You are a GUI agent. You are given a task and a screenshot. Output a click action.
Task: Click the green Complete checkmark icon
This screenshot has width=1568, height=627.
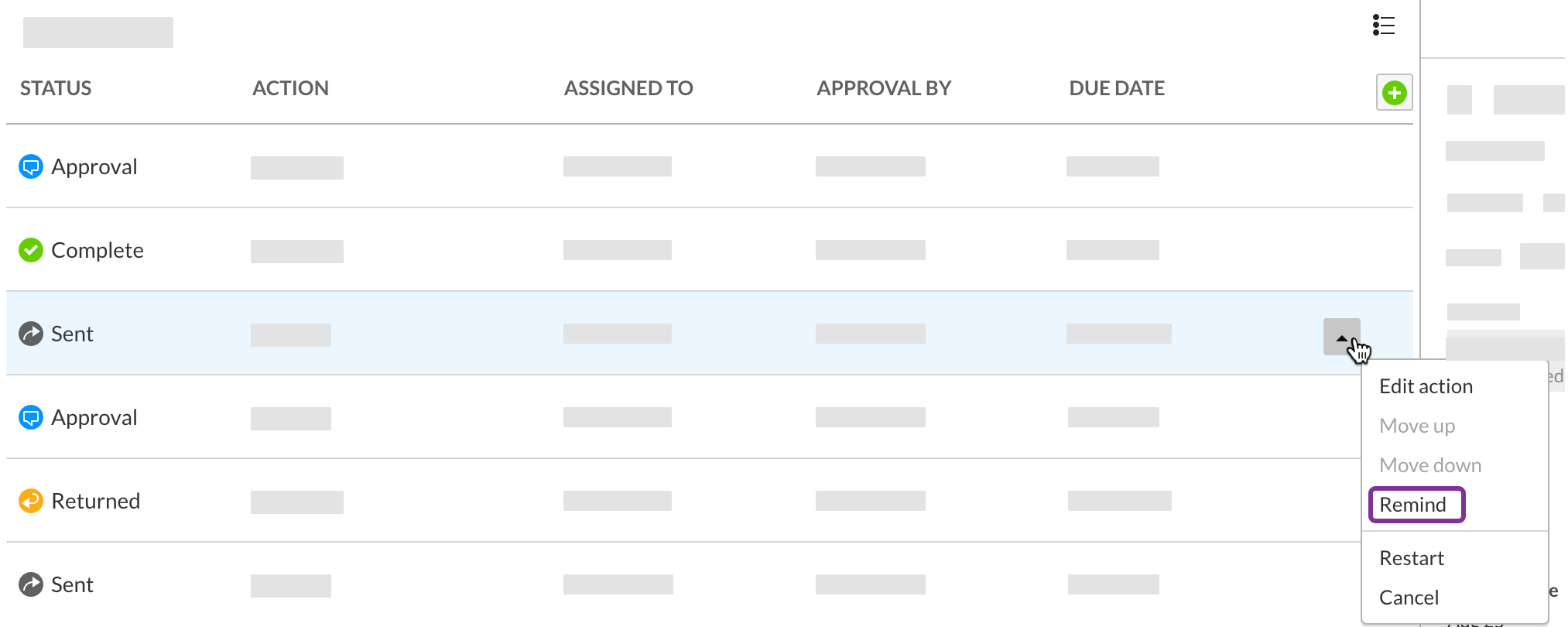pyautogui.click(x=31, y=250)
